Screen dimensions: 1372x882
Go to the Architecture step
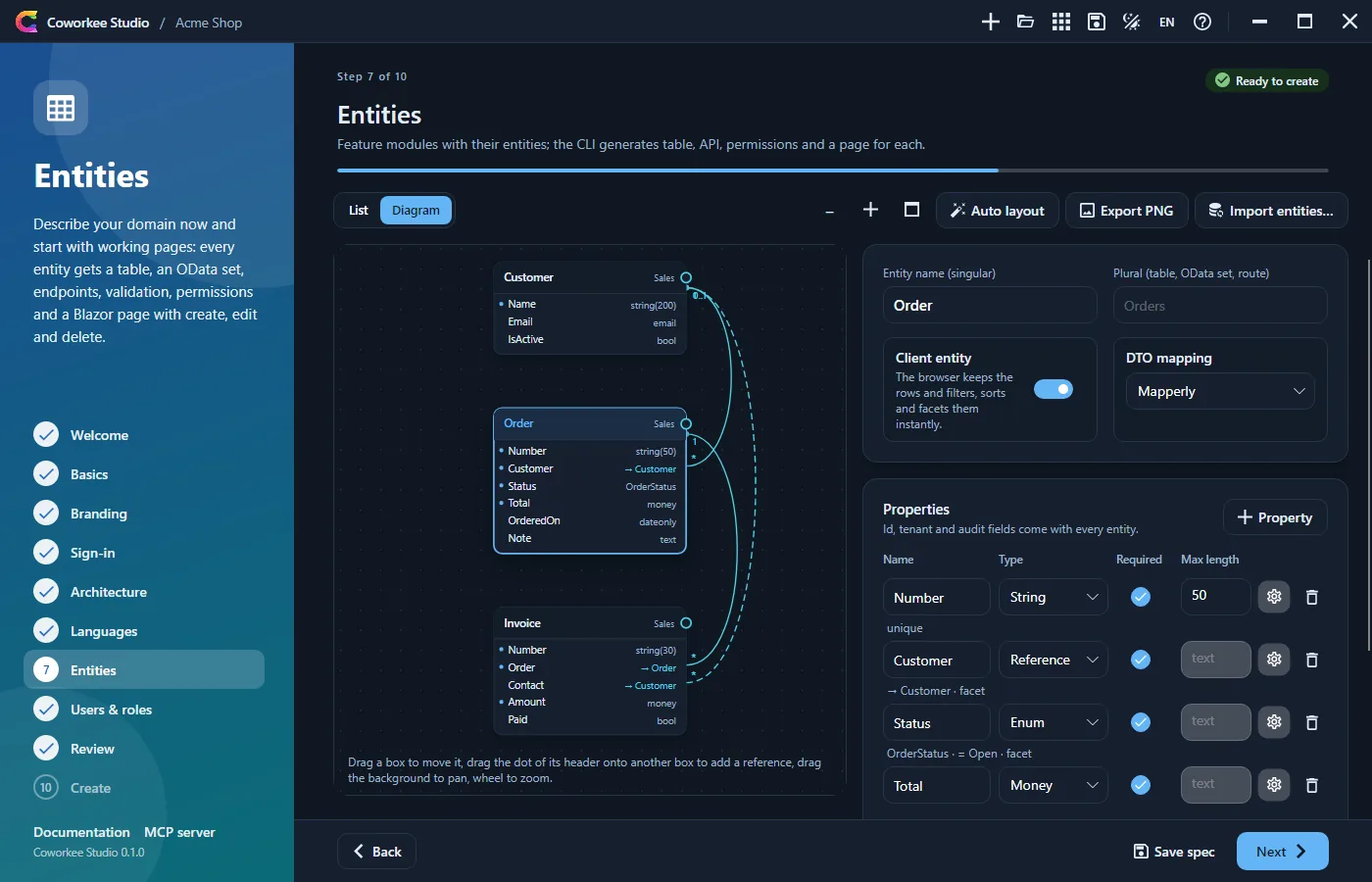pos(144,592)
